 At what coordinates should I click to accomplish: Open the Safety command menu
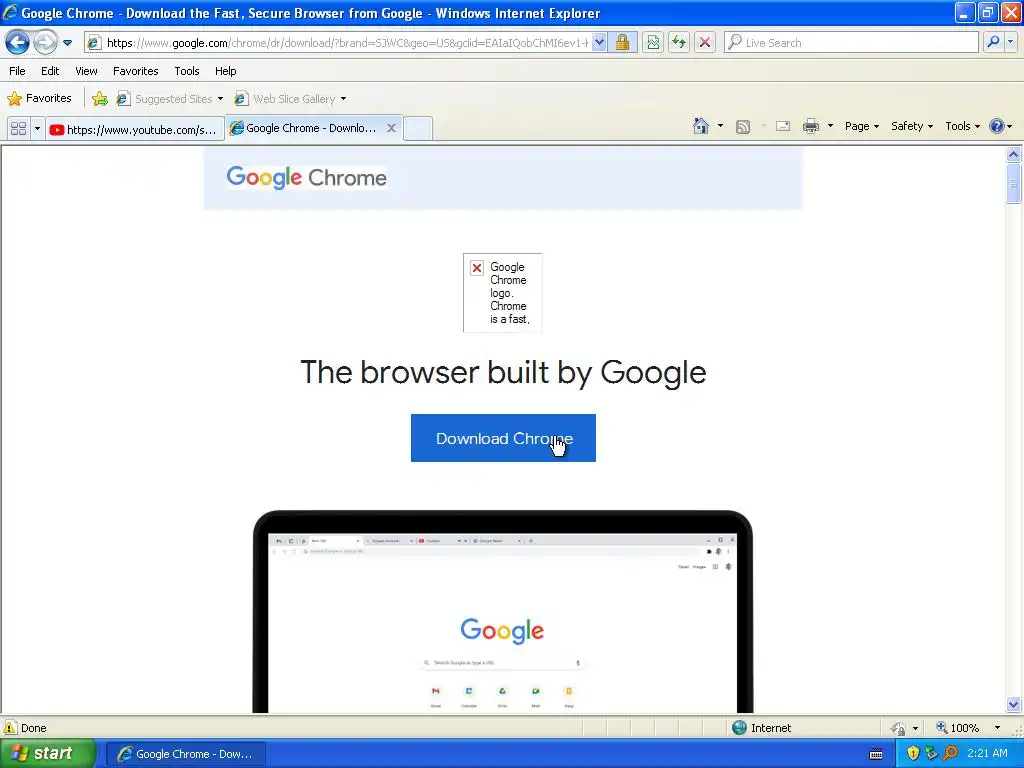912,126
